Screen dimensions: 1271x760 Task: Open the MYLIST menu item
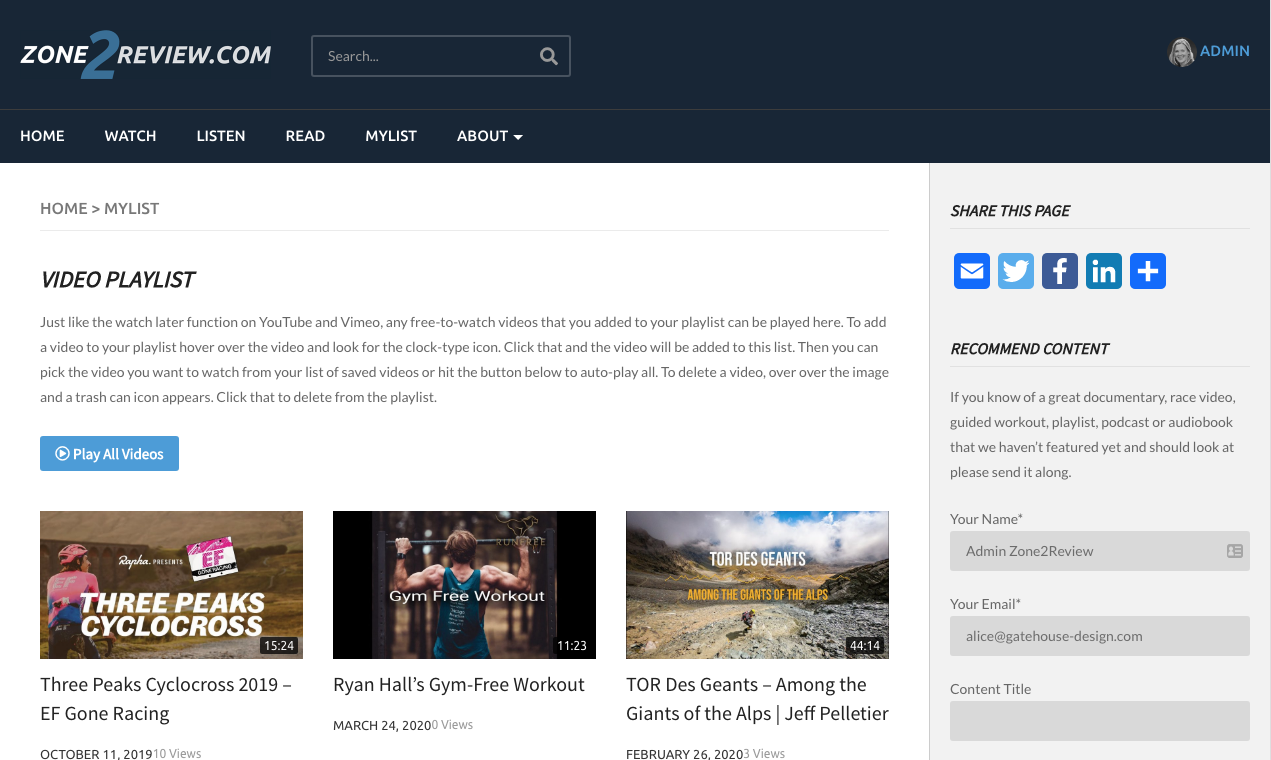pyautogui.click(x=391, y=136)
